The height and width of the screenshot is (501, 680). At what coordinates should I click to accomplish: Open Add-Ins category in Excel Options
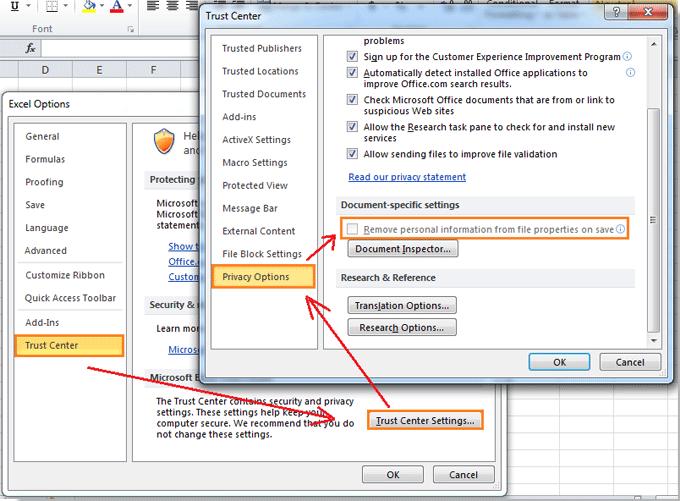42,322
